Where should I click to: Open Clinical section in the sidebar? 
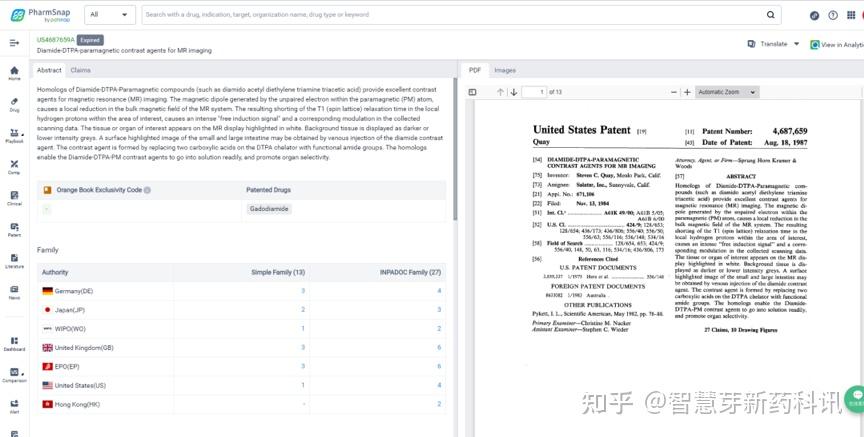(14, 198)
